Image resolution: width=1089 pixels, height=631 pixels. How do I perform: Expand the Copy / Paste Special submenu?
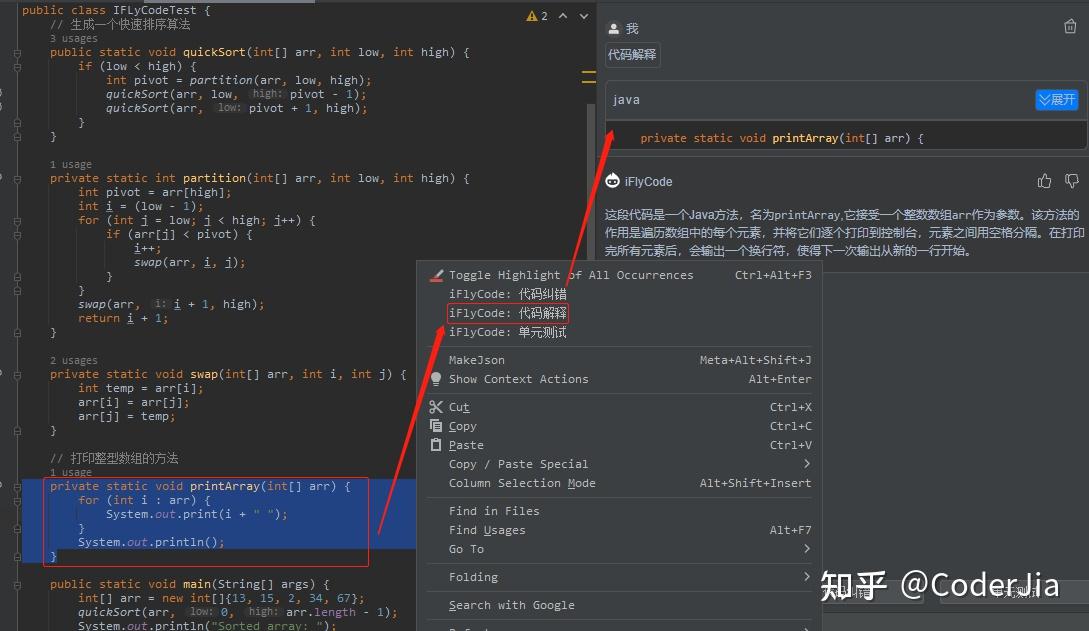pos(521,464)
